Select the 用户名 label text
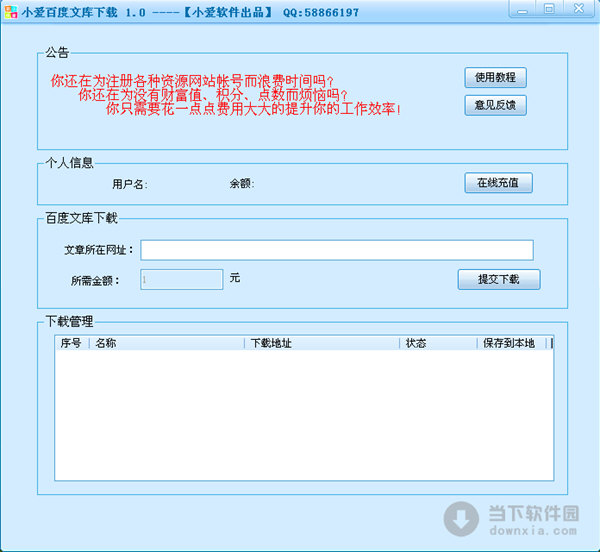The width and height of the screenshot is (600, 552). tap(130, 184)
